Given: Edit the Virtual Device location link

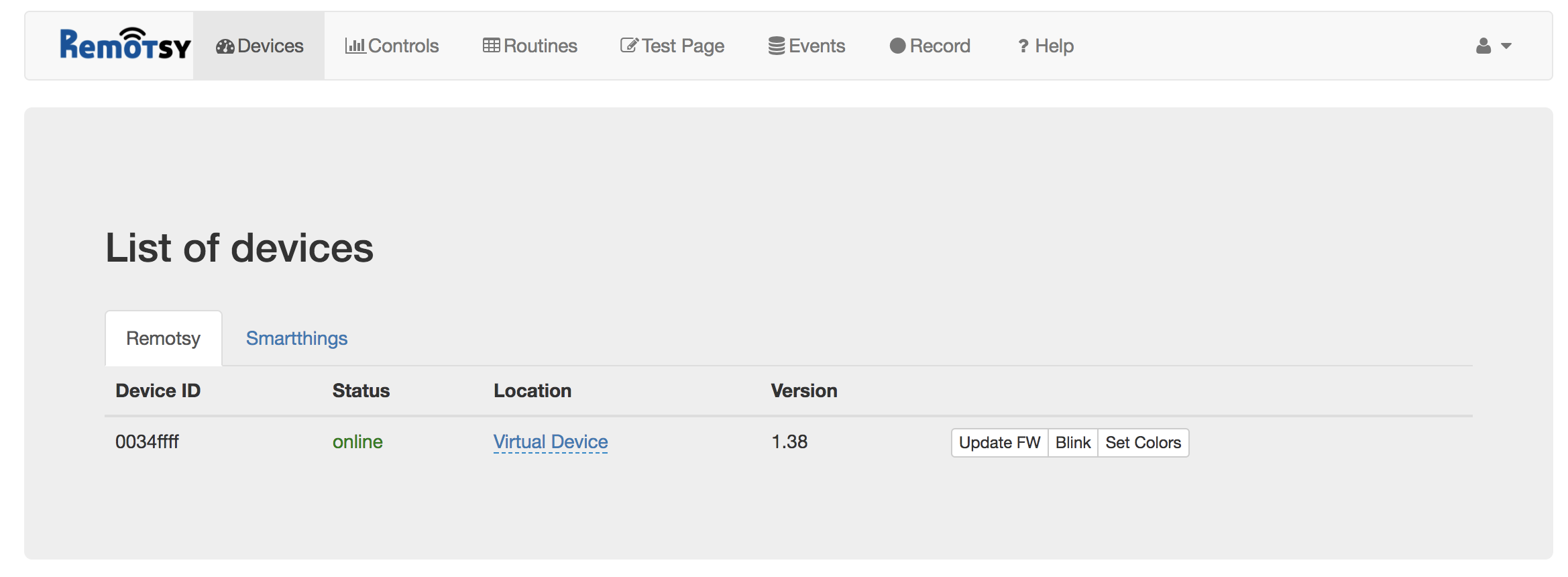Looking at the screenshot, I should coord(551,441).
